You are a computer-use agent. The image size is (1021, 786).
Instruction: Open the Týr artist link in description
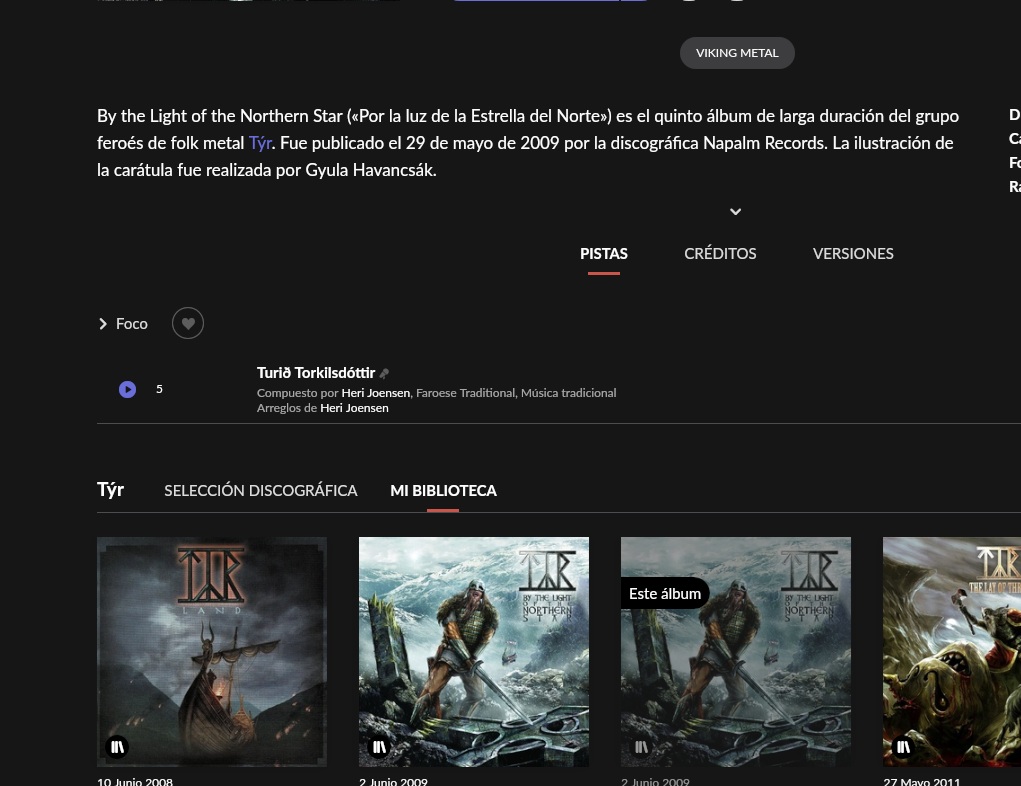pos(260,143)
